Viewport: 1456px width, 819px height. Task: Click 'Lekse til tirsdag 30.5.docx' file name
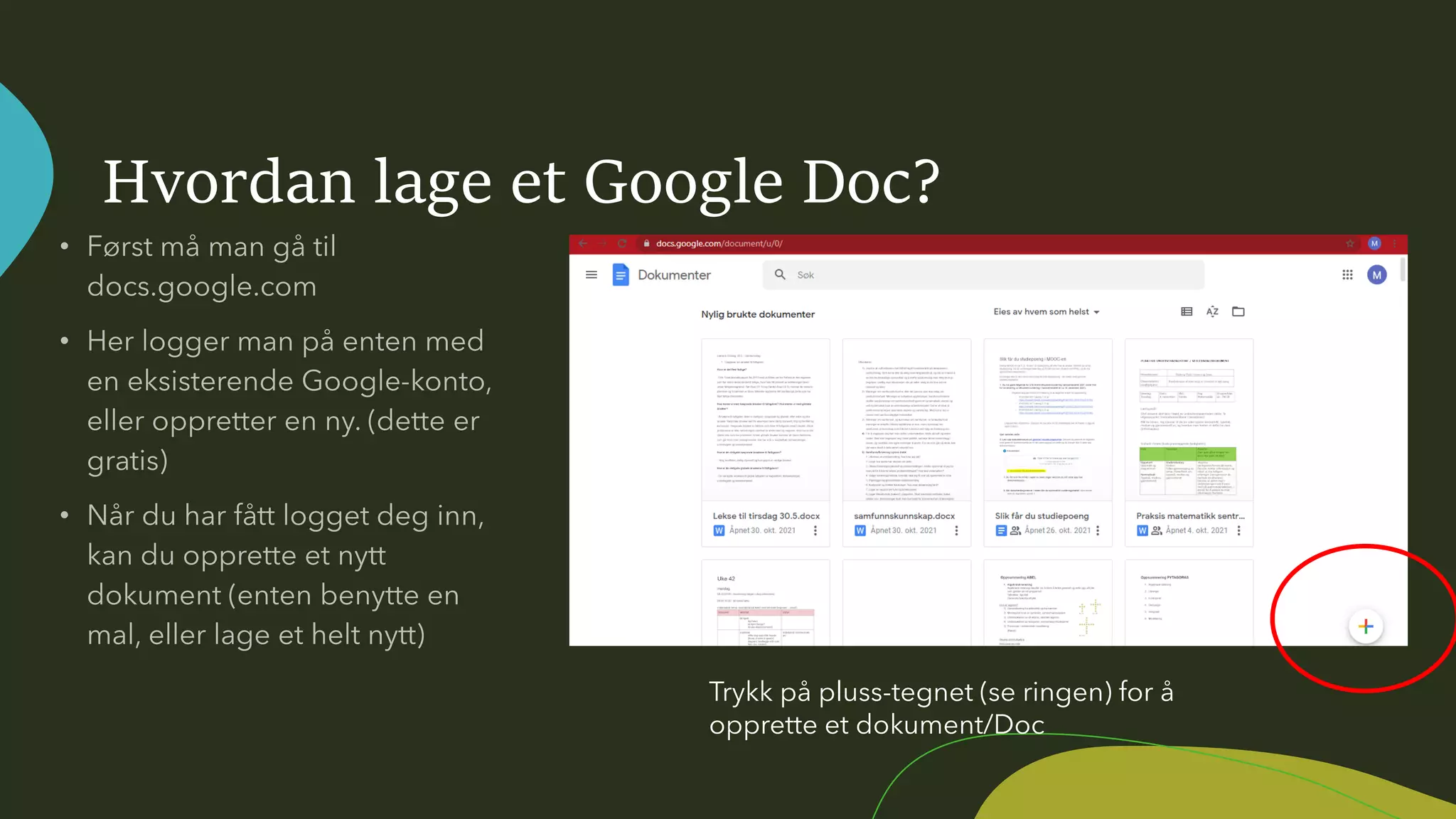tap(766, 516)
